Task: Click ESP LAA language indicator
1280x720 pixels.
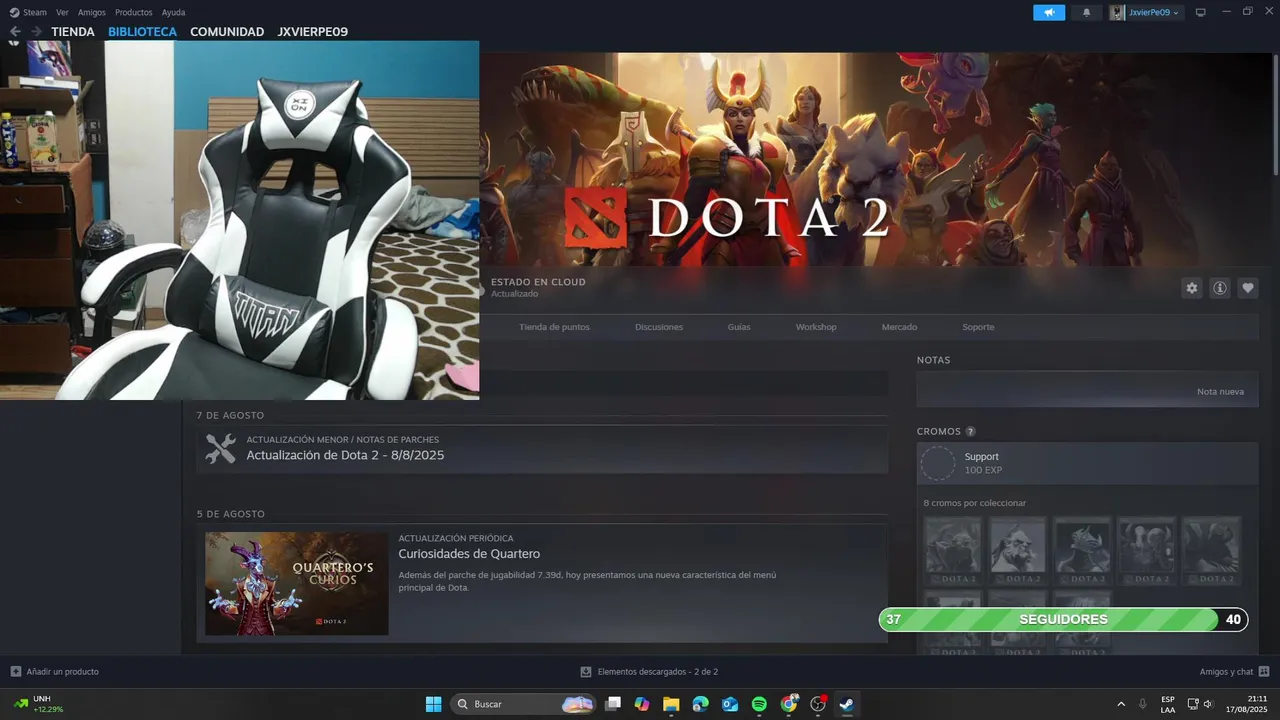Action: pos(1168,704)
